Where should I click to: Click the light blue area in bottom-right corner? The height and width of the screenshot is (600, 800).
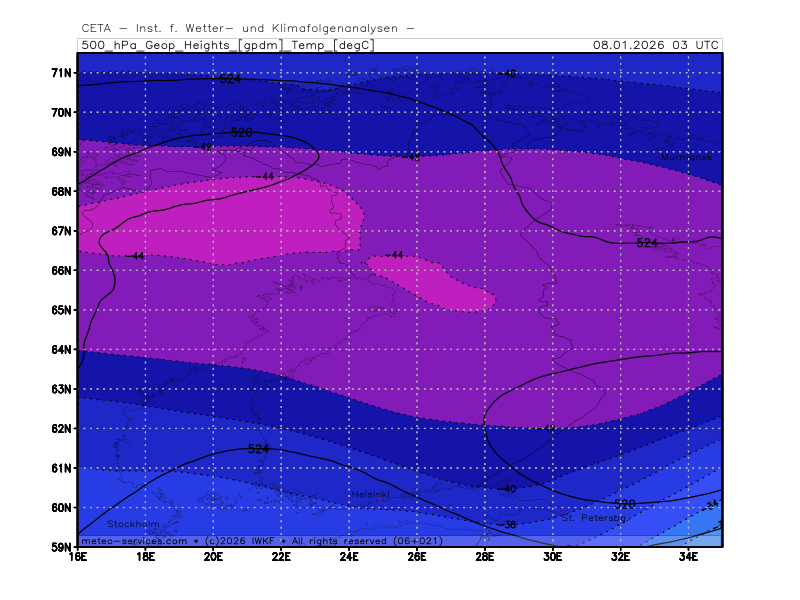708,535
